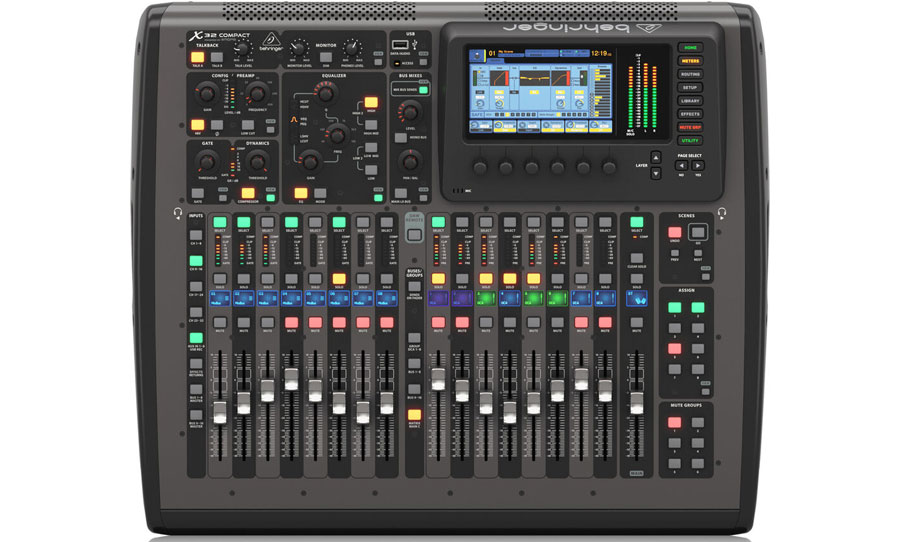Select the HIGH MID equalizer band button
The width and height of the screenshot is (900, 542).
point(371,125)
